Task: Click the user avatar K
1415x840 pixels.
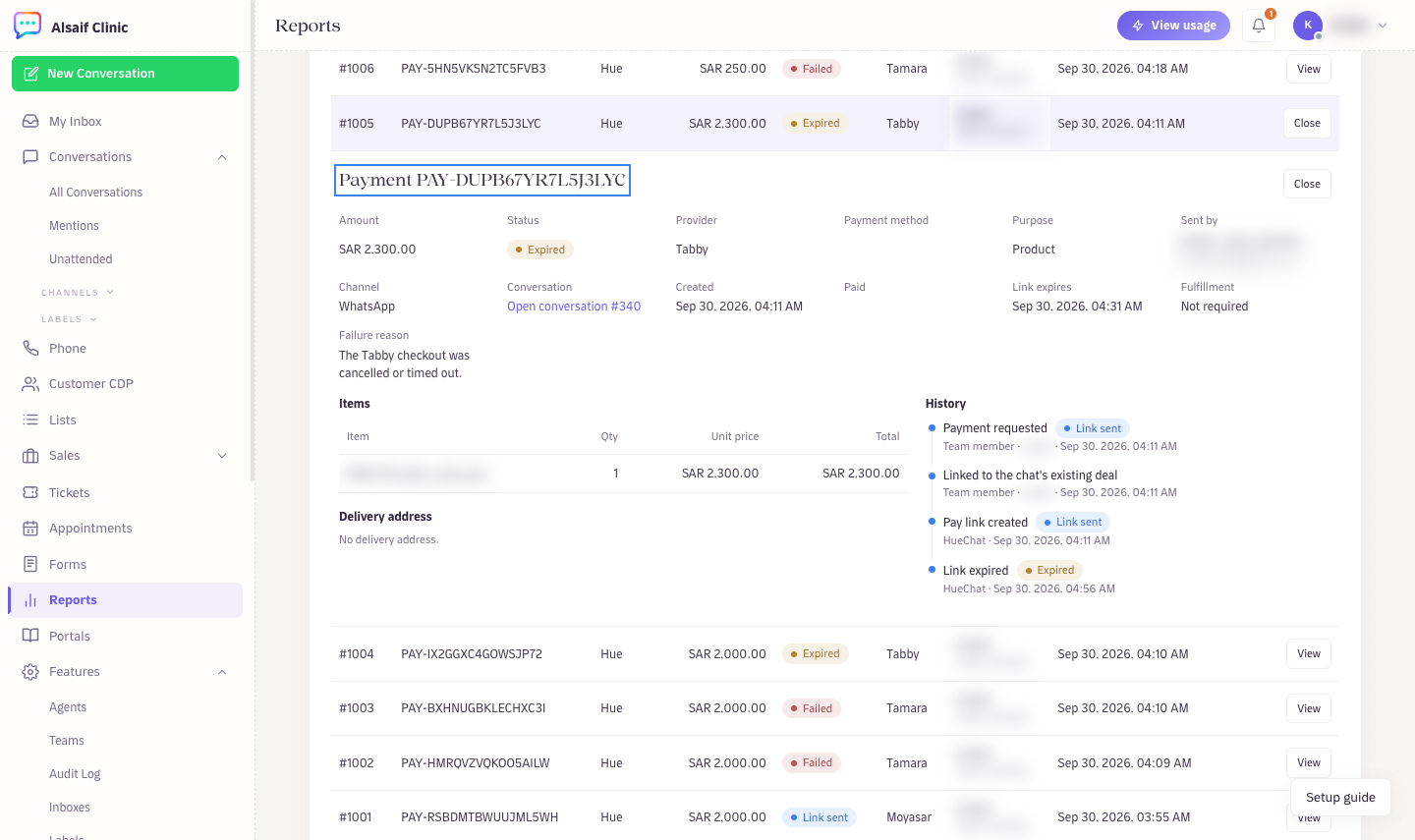Action: point(1308,26)
